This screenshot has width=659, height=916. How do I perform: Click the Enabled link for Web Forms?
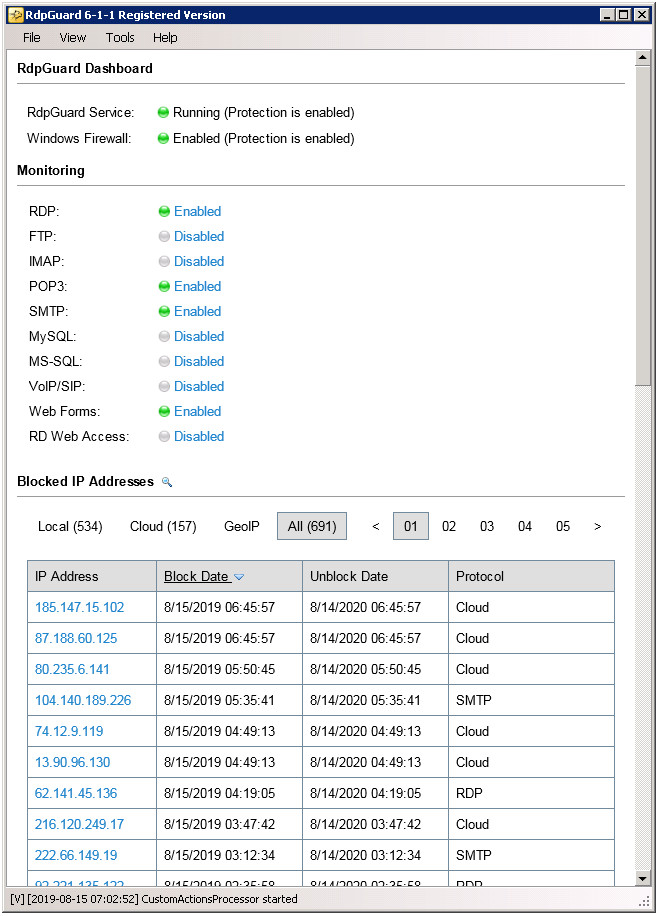click(197, 412)
